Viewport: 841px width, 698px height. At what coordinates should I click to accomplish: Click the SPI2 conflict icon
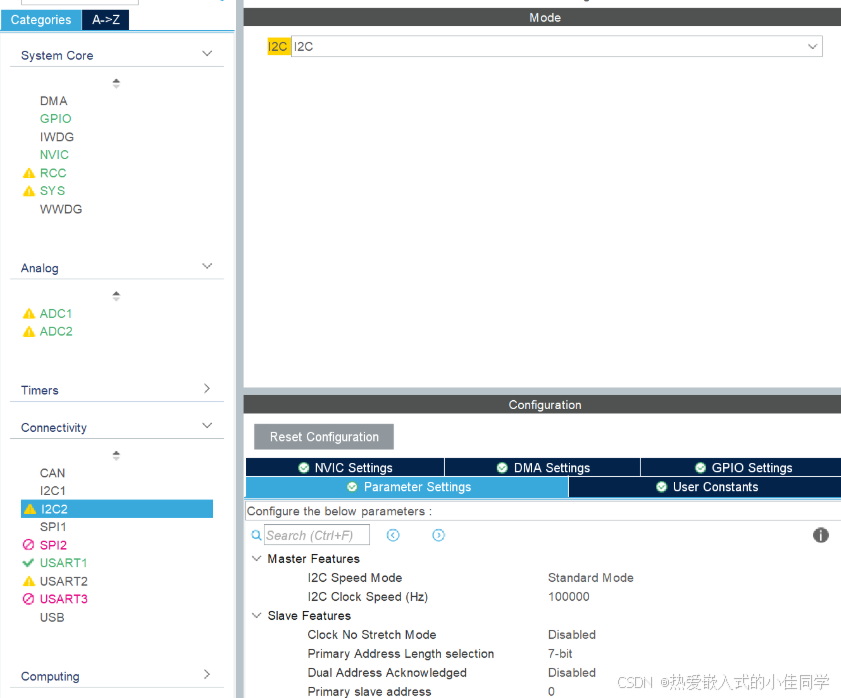[x=28, y=545]
